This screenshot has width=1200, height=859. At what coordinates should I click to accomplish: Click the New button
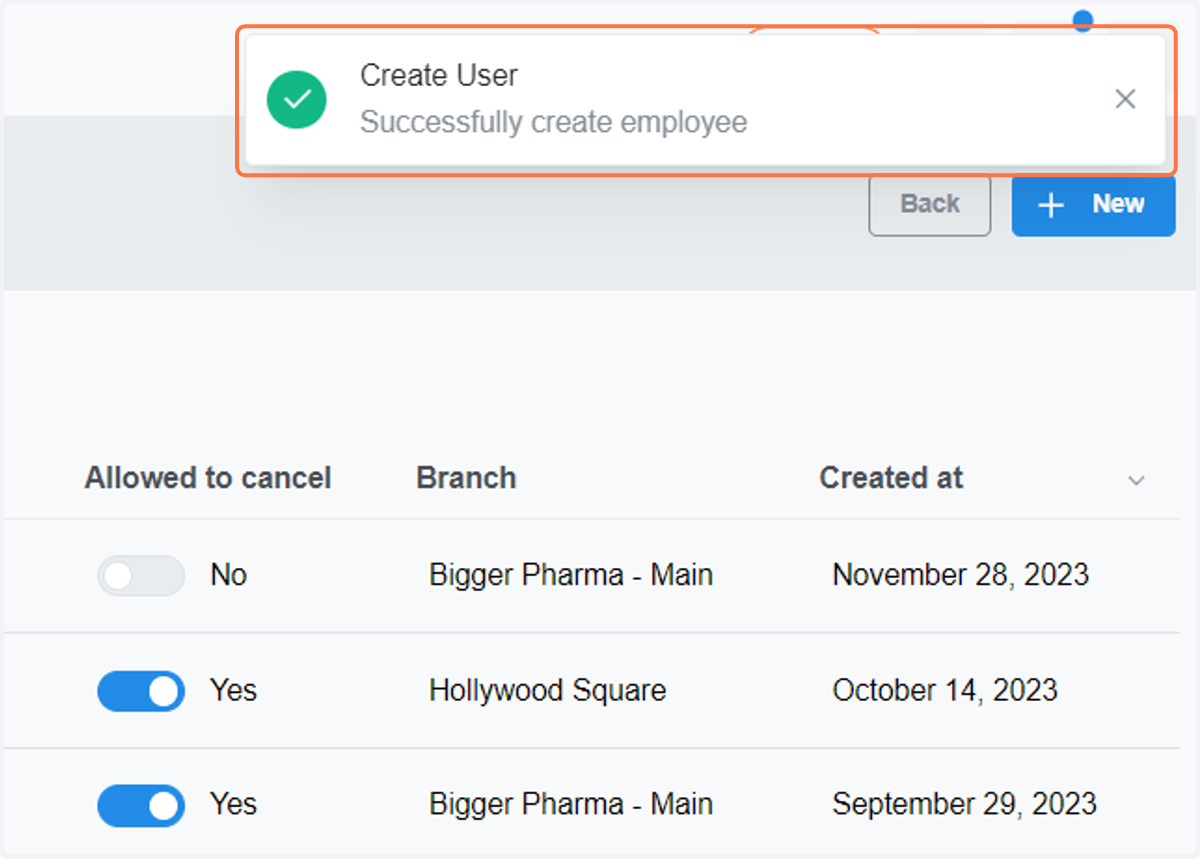pos(1093,205)
